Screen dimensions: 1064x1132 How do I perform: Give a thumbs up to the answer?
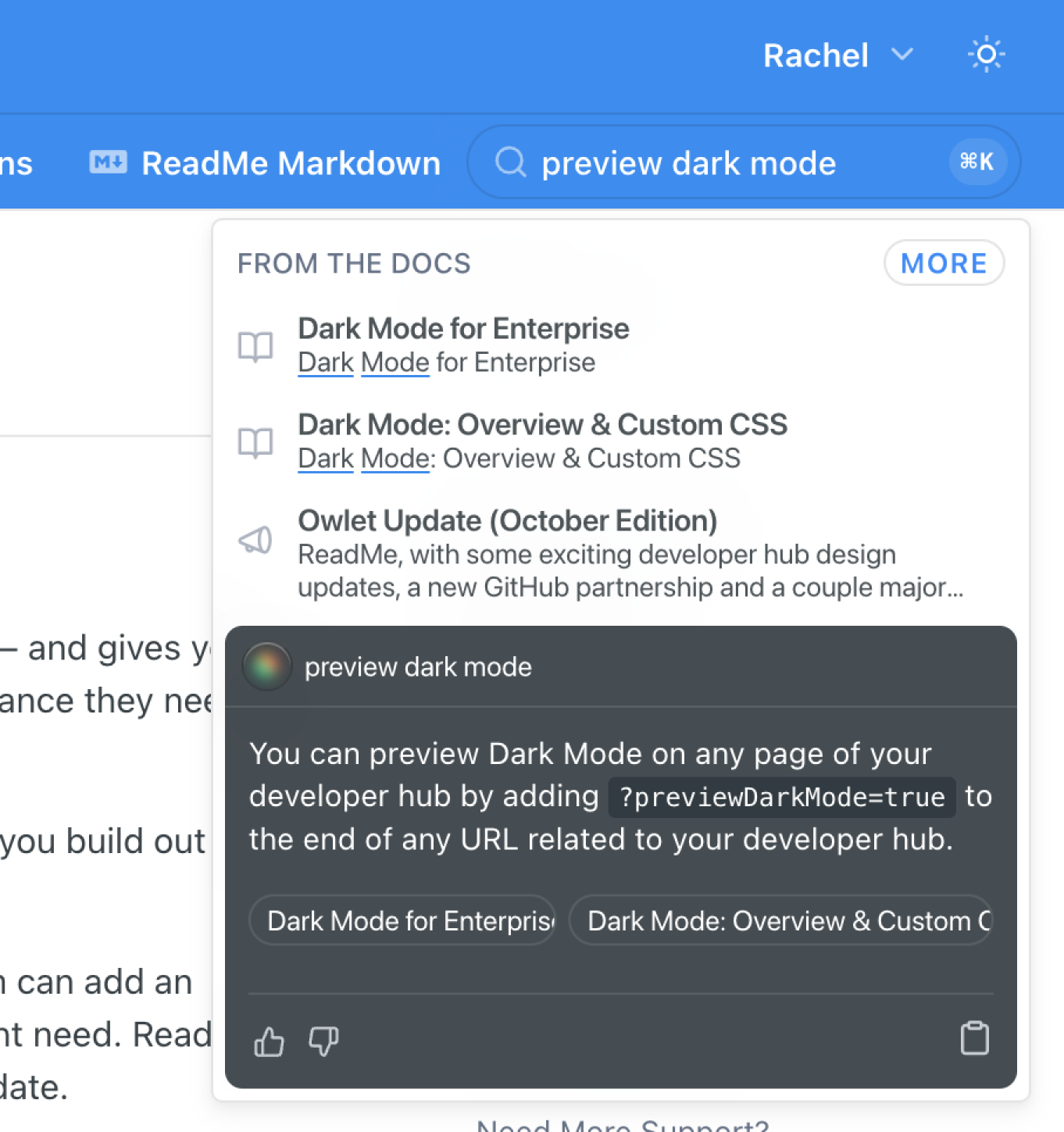(270, 1041)
